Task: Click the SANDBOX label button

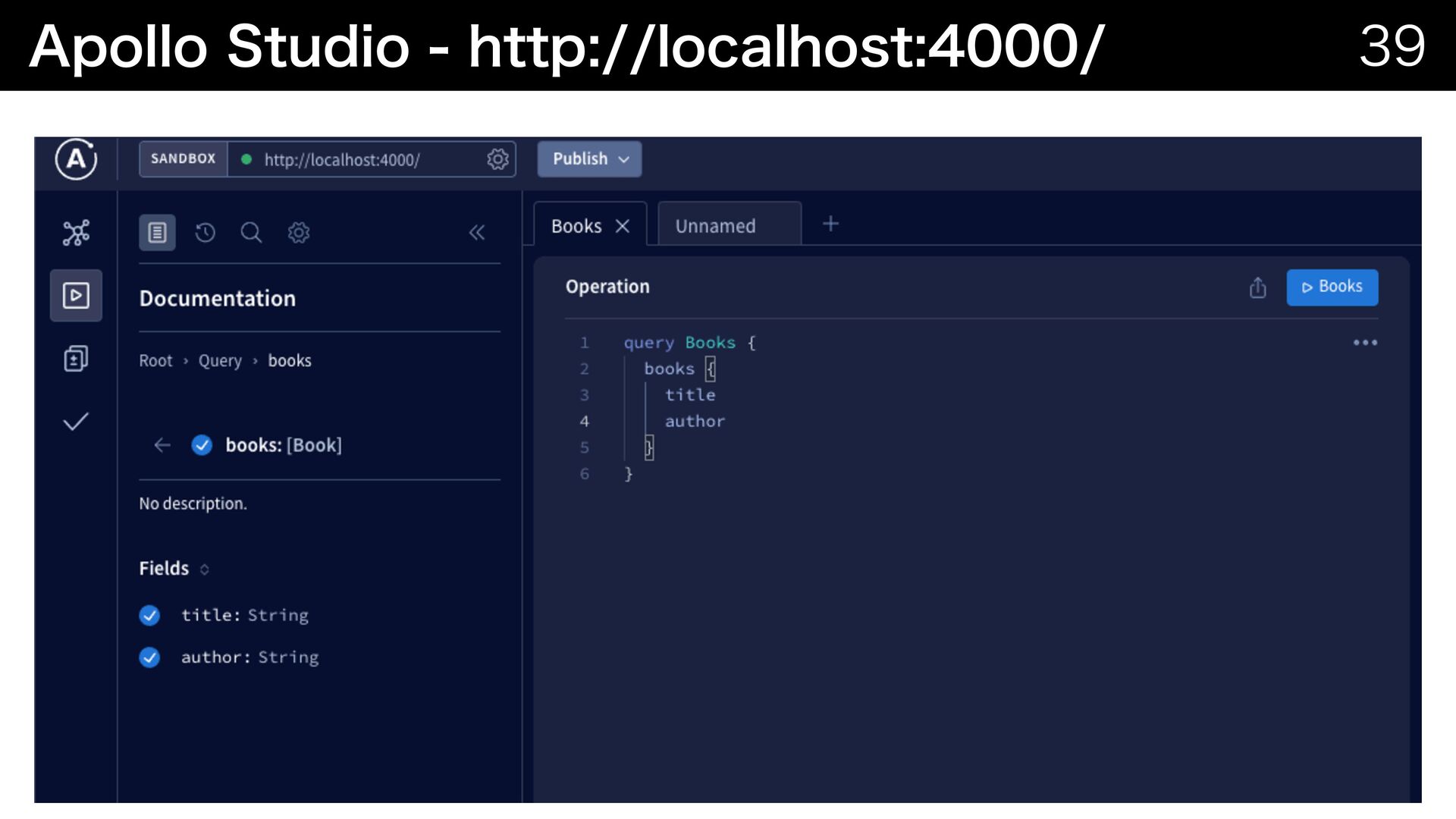Action: (x=184, y=159)
